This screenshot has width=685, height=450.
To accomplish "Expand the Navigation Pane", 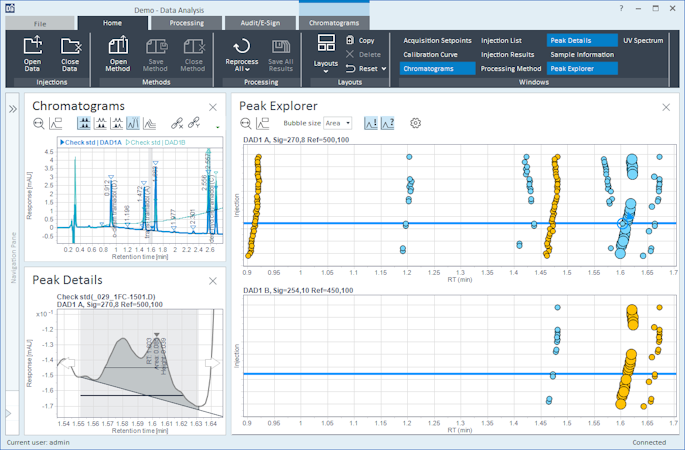I will 13,107.
